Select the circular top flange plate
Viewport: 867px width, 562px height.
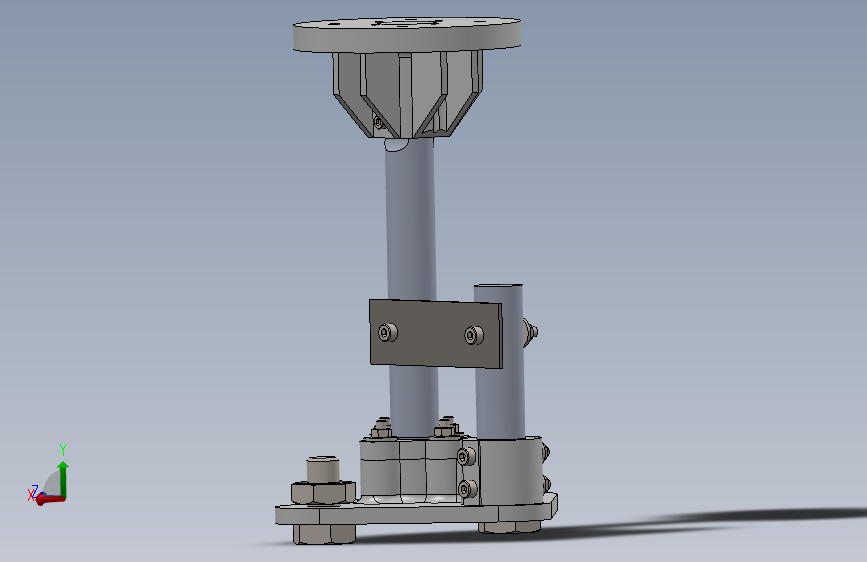[406, 35]
